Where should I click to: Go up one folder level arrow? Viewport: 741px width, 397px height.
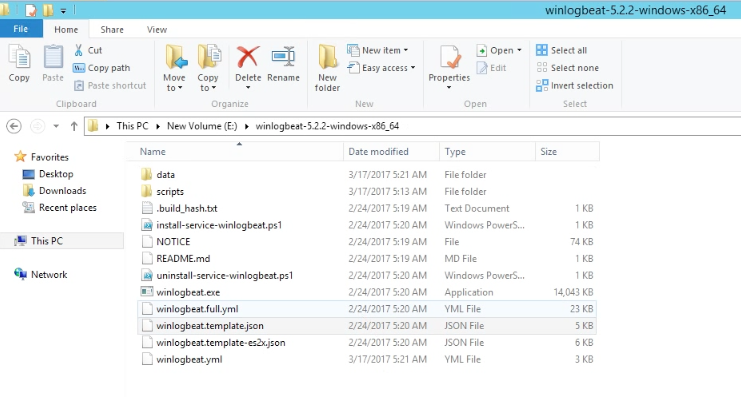click(x=74, y=126)
